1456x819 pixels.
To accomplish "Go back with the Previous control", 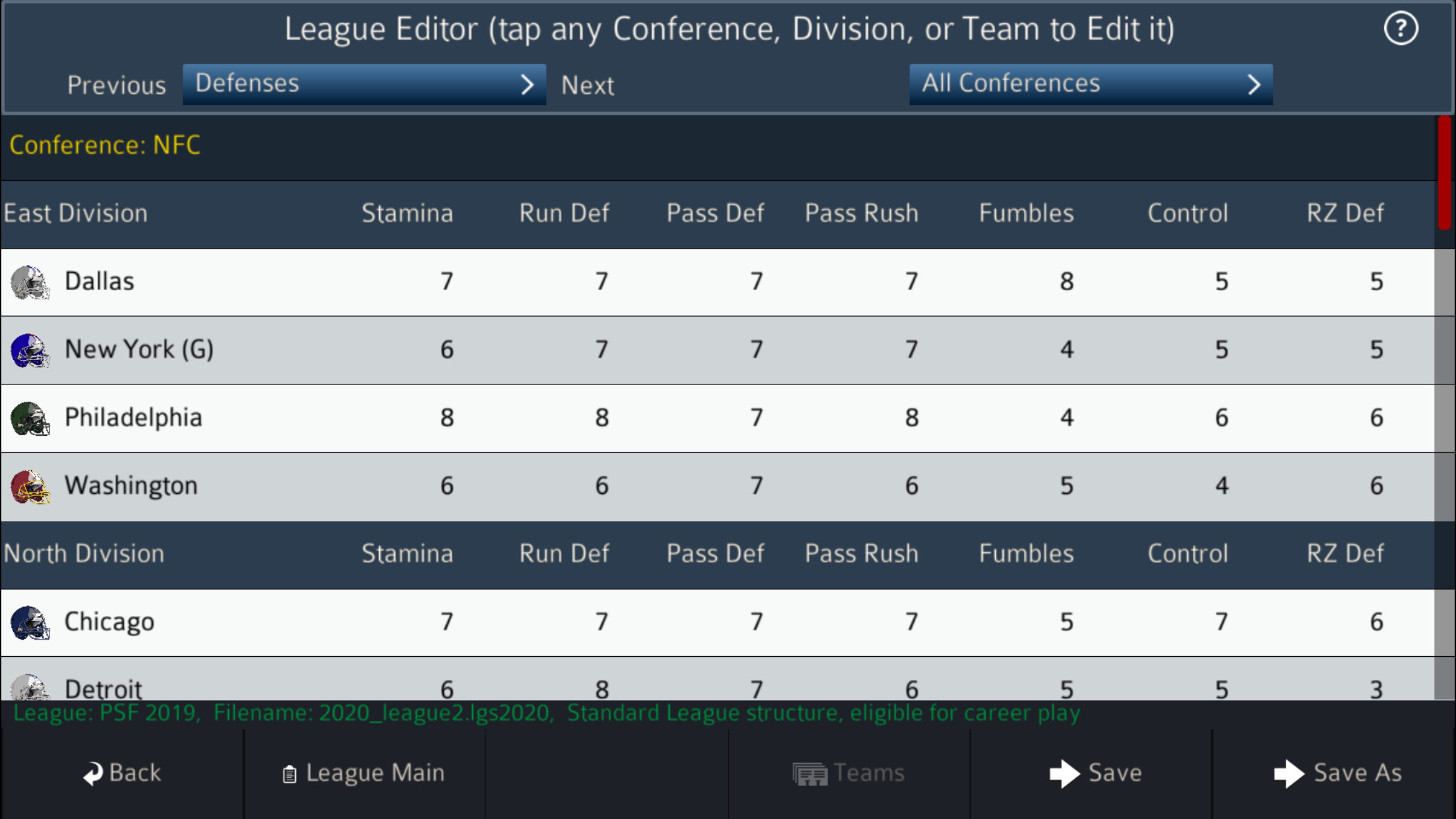I will click(x=117, y=84).
